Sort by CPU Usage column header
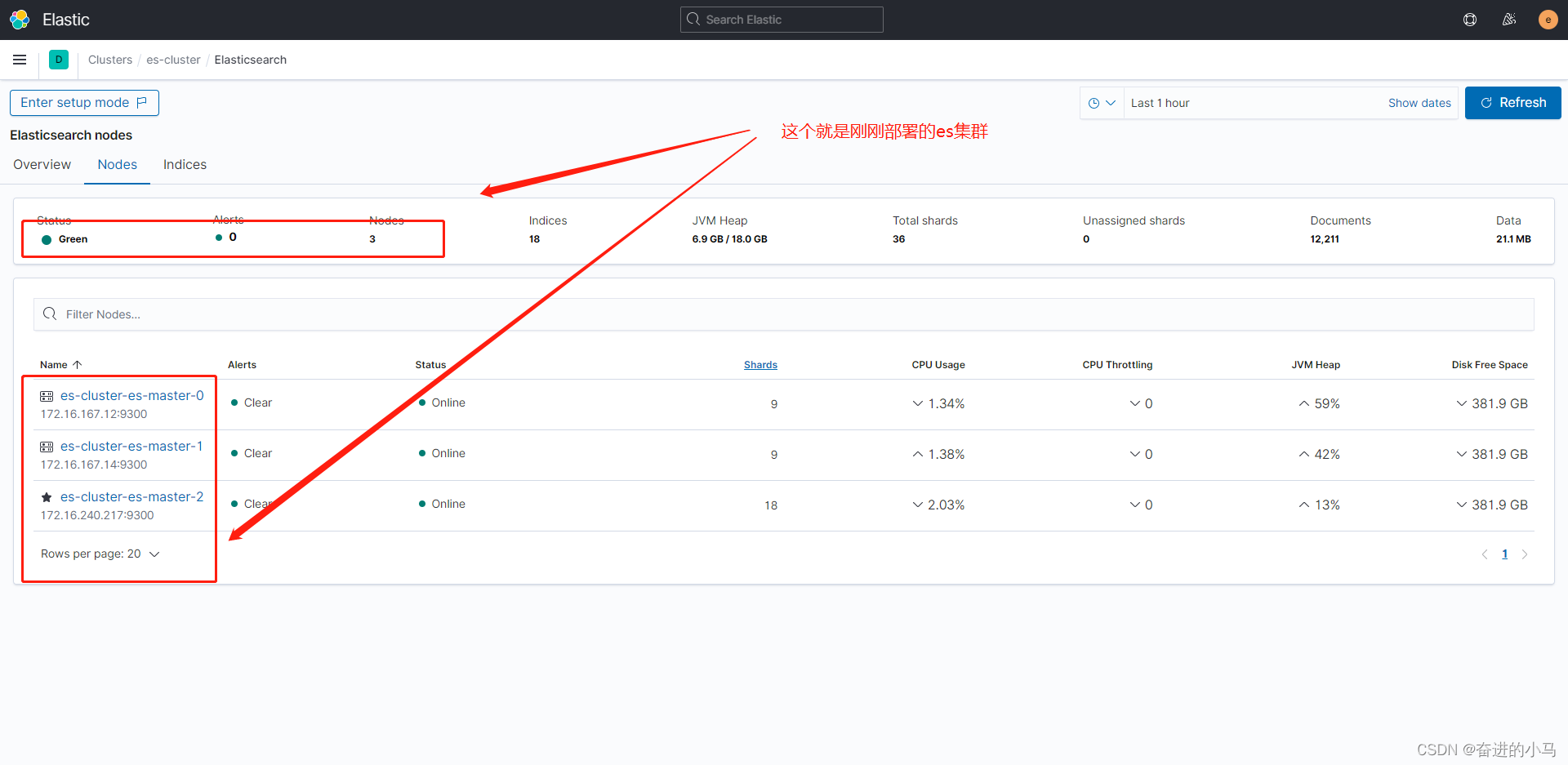 pos(938,365)
